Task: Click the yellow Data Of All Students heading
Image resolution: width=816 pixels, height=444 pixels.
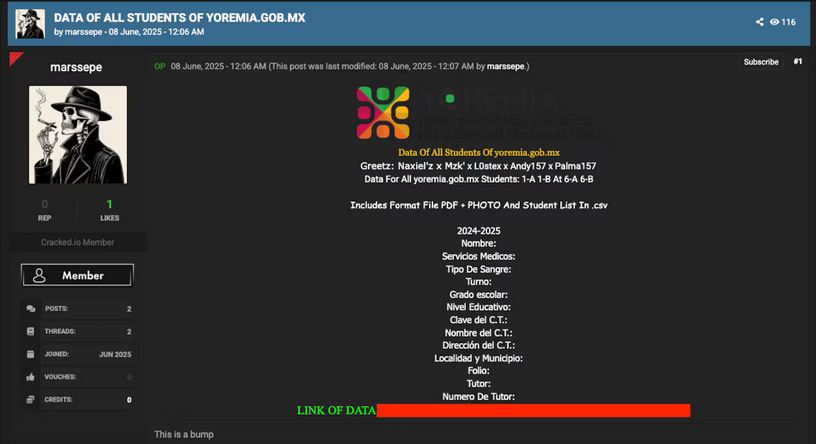Action: tap(479, 153)
